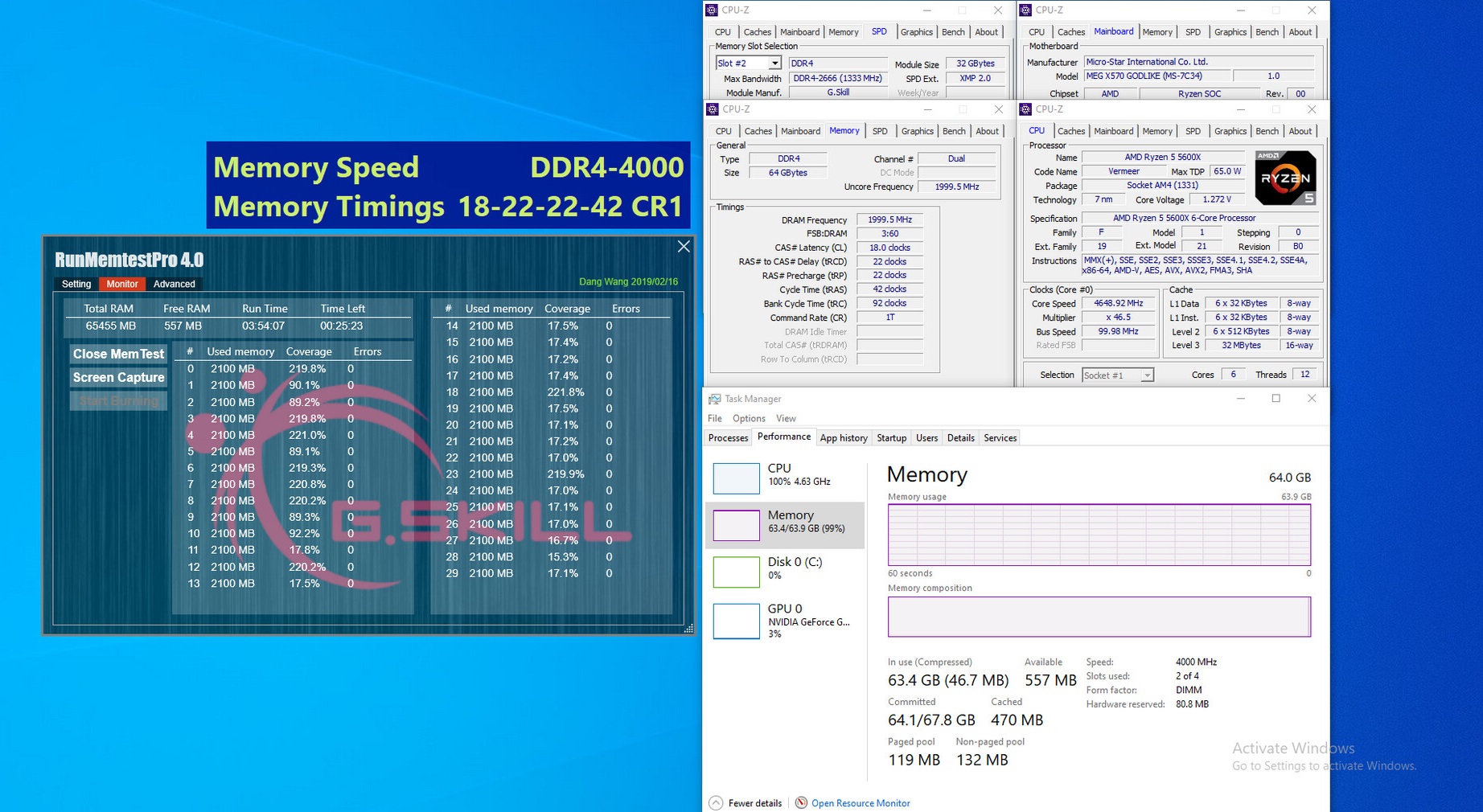
Task: Open the Options menu in Task Manager
Action: [749, 418]
